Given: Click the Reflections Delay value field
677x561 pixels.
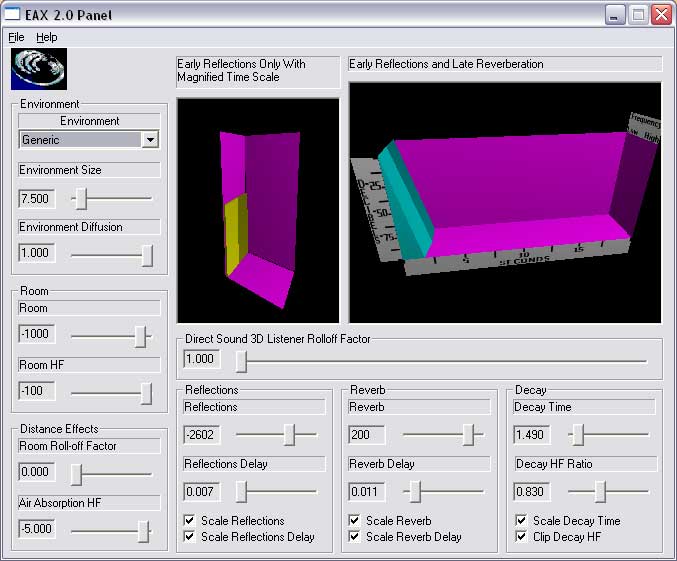Looking at the screenshot, I should 202,491.
